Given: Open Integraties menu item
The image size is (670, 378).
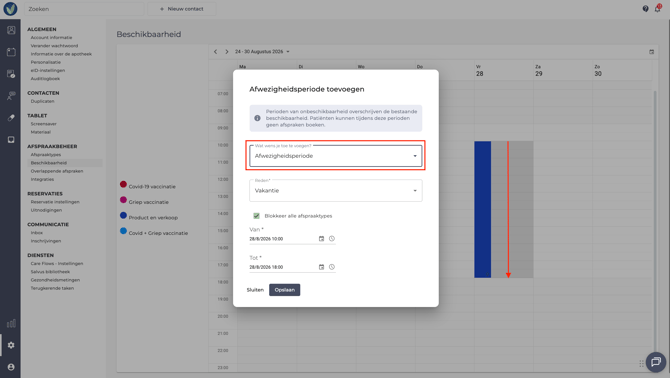Looking at the screenshot, I should (x=42, y=179).
